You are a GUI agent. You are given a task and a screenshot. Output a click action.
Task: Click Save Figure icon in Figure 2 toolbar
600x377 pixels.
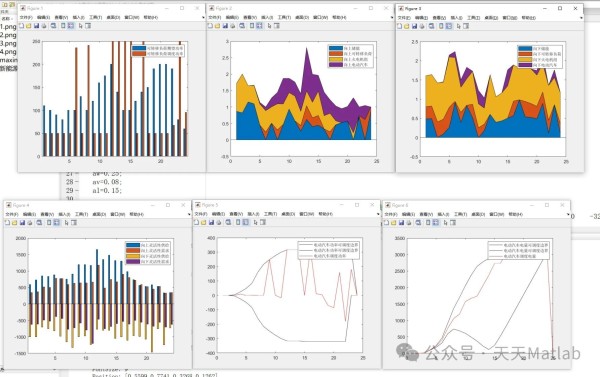click(225, 26)
